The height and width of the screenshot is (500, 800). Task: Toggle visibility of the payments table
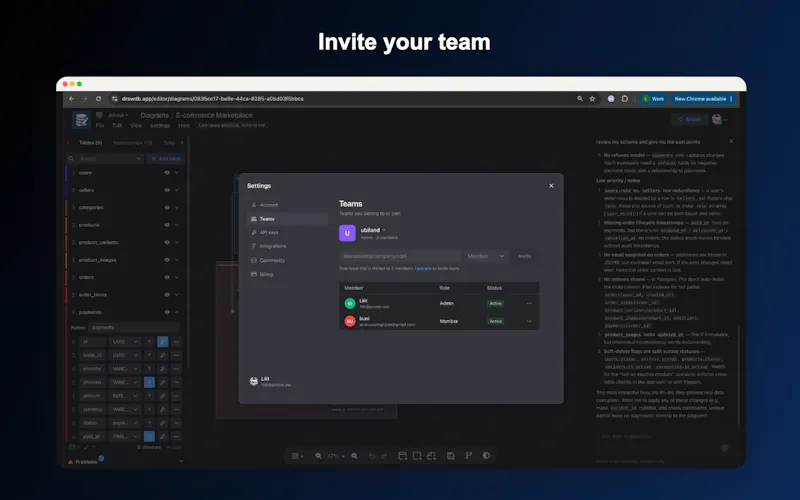click(167, 312)
